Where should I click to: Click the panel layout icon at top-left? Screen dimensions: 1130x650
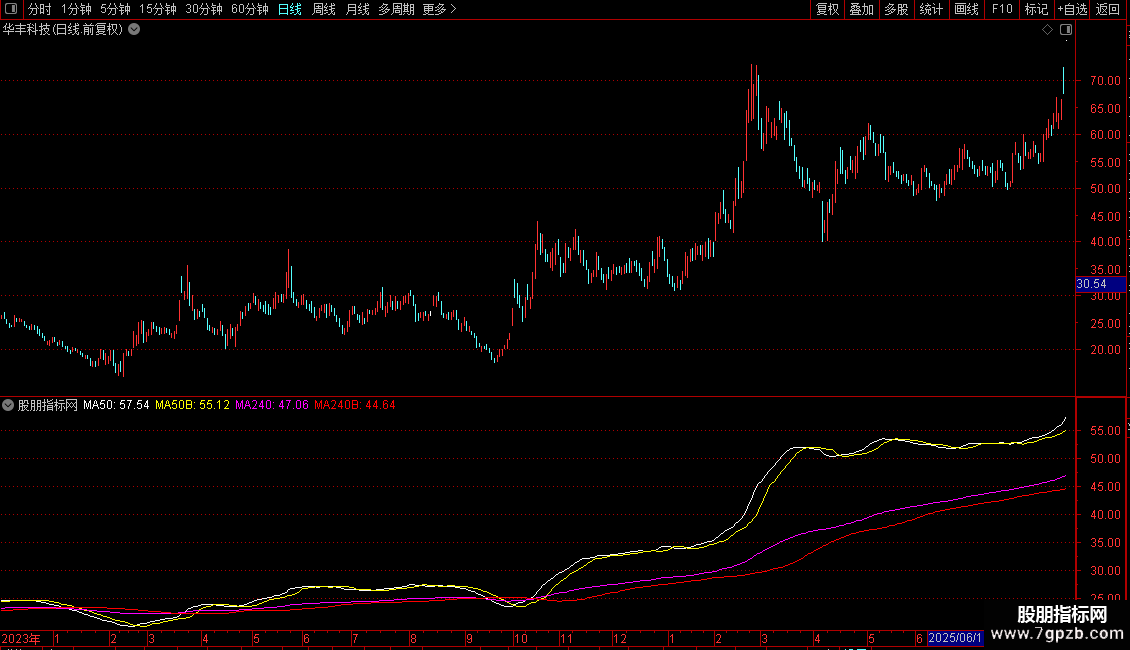12,9
